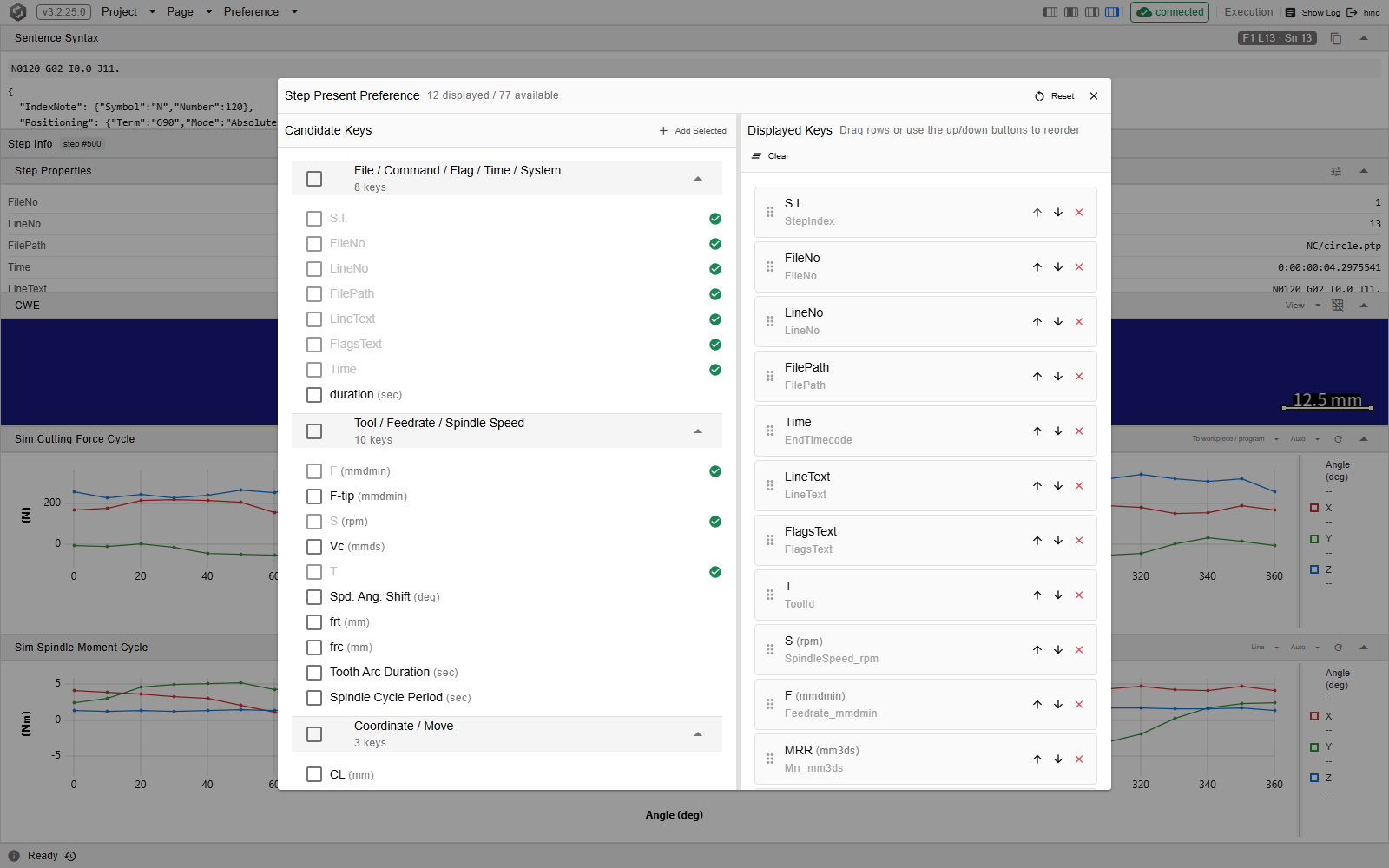The width and height of the screenshot is (1389, 868).
Task: Open the history icon in the status bar
Action: pos(71,856)
